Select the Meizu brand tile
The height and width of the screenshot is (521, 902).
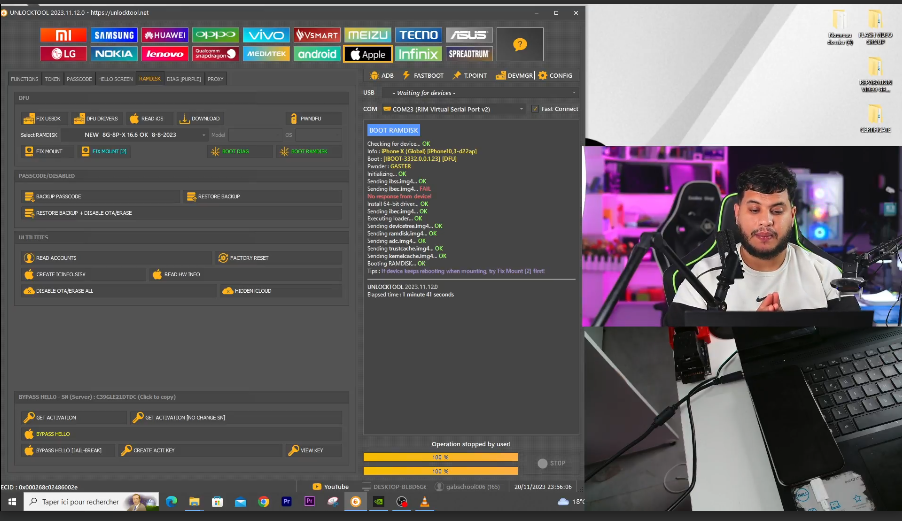coord(368,35)
